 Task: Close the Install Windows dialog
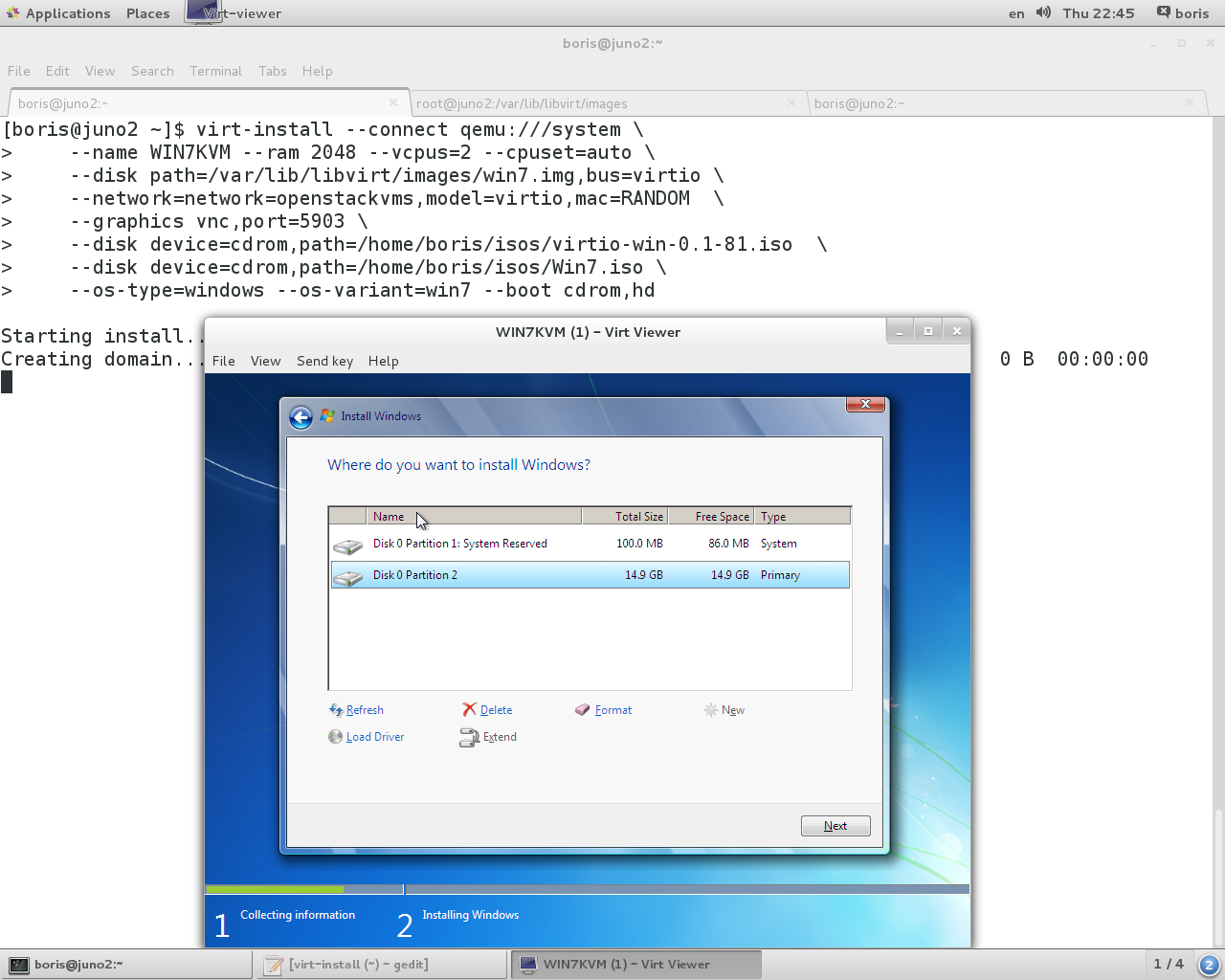pos(866,404)
